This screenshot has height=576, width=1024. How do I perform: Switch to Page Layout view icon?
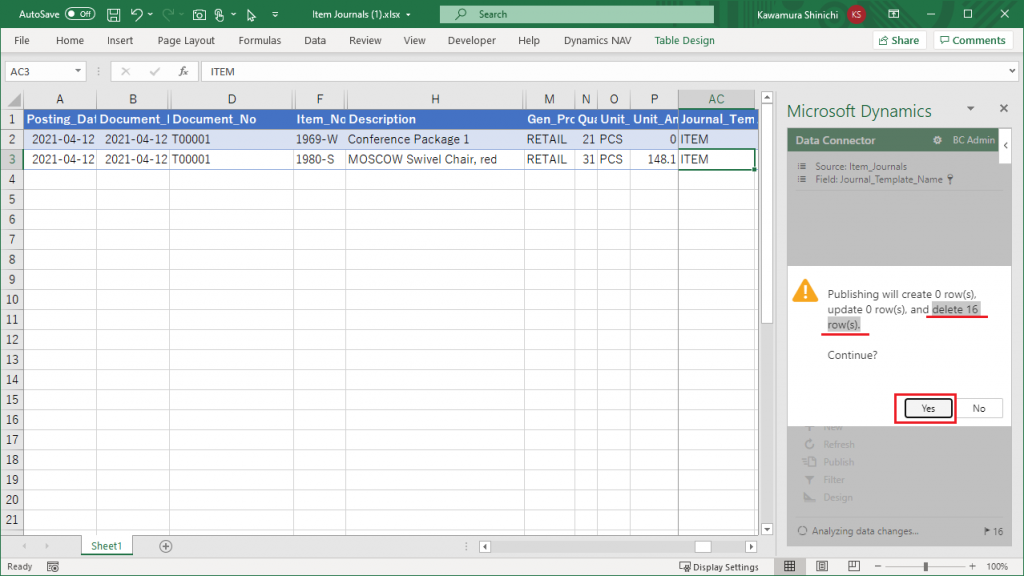click(x=822, y=566)
